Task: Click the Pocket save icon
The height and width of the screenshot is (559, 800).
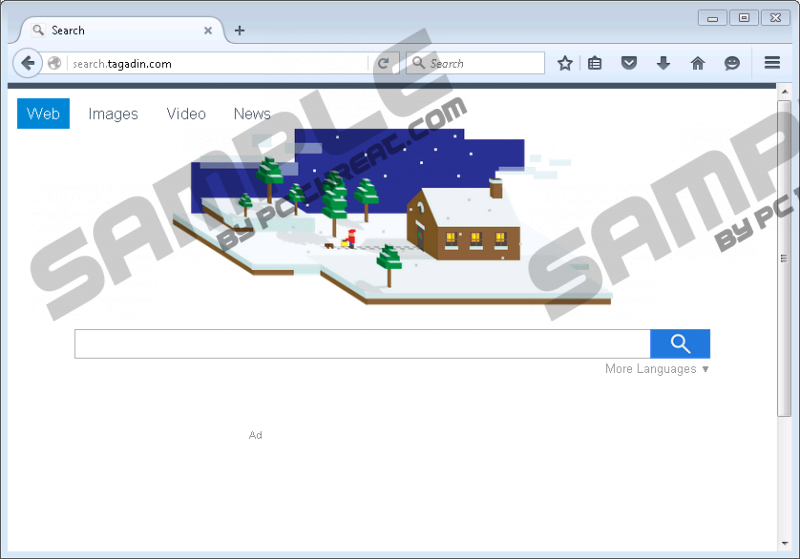Action: (x=629, y=63)
